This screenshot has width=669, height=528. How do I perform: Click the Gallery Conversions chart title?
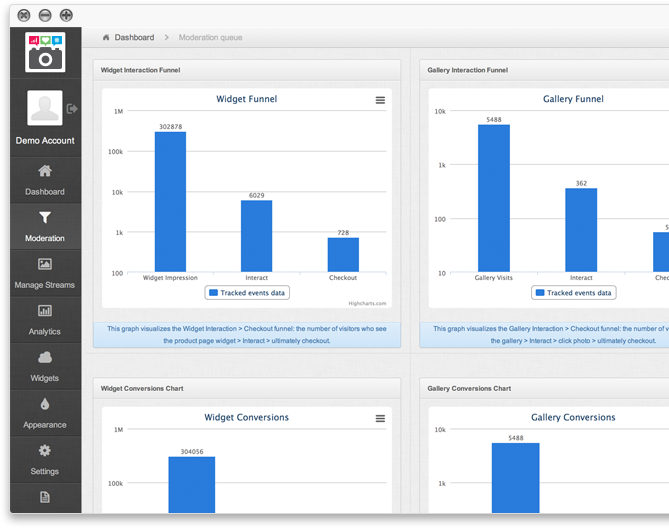point(573,417)
